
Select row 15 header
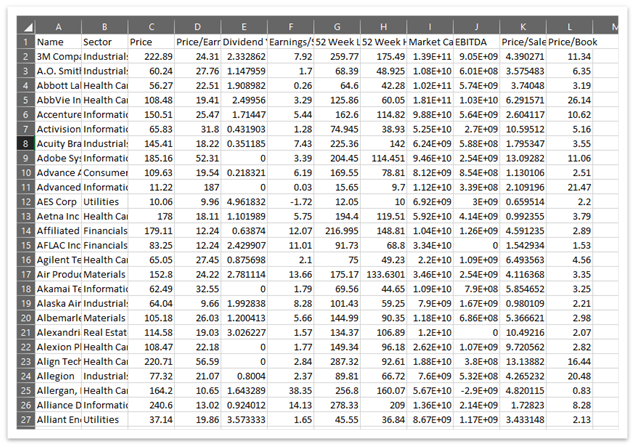click(x=26, y=246)
